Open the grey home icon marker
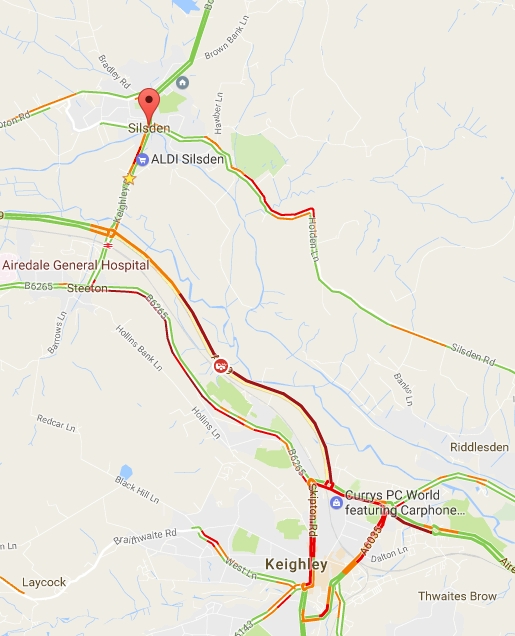 pos(182,83)
